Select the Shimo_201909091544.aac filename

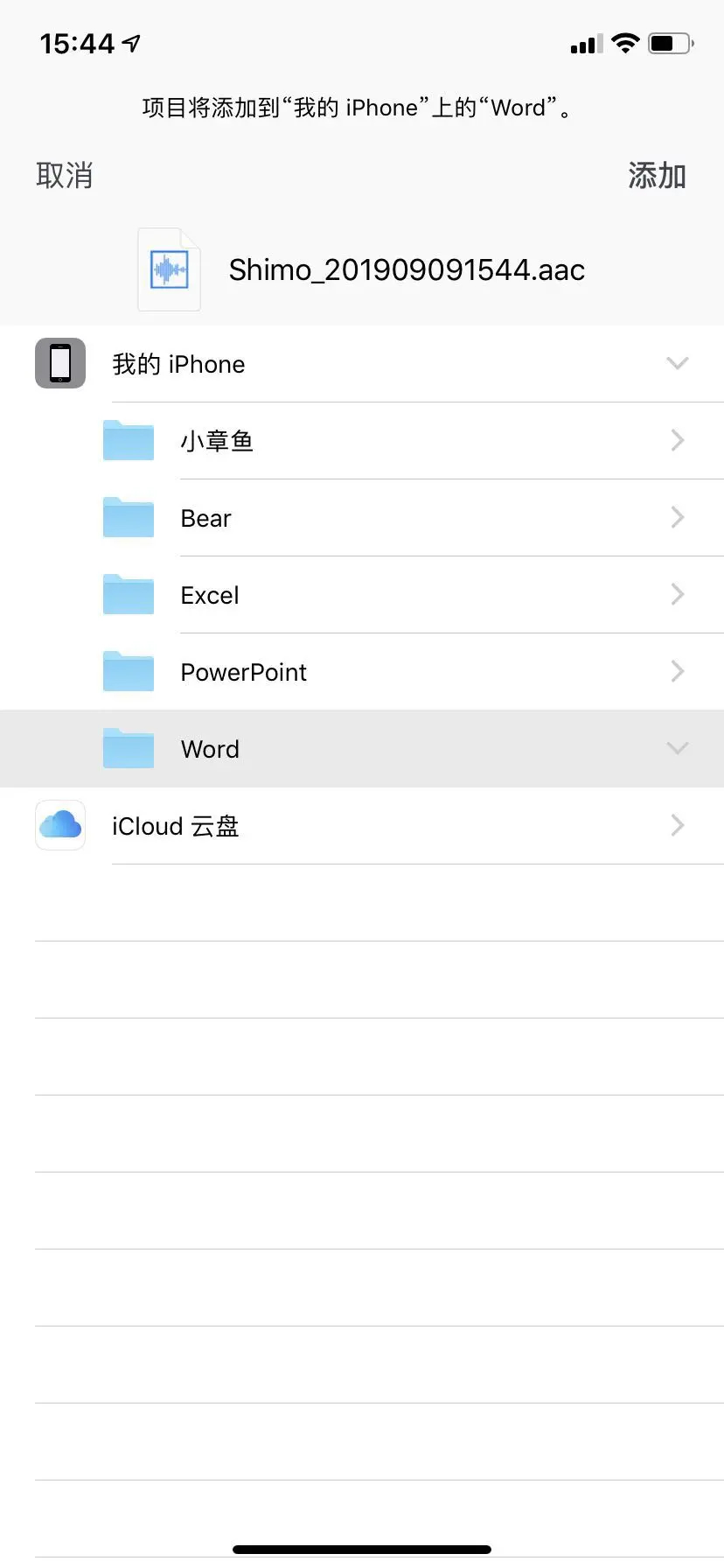click(x=407, y=270)
